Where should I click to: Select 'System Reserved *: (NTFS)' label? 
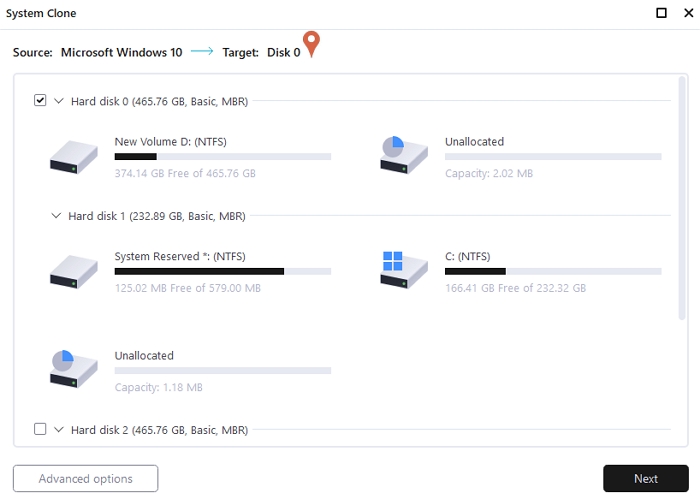click(x=180, y=257)
